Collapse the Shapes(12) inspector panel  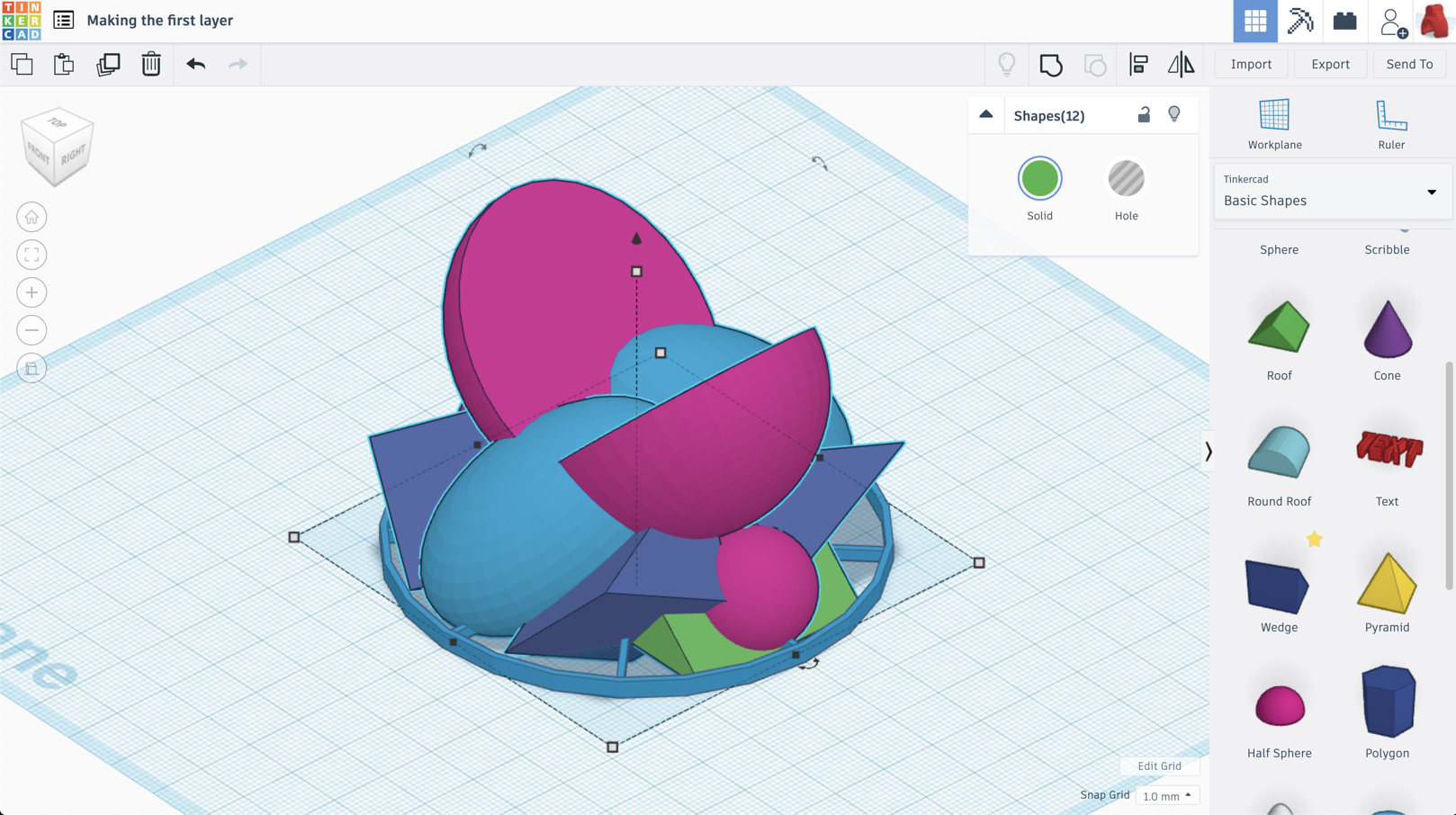(x=986, y=114)
